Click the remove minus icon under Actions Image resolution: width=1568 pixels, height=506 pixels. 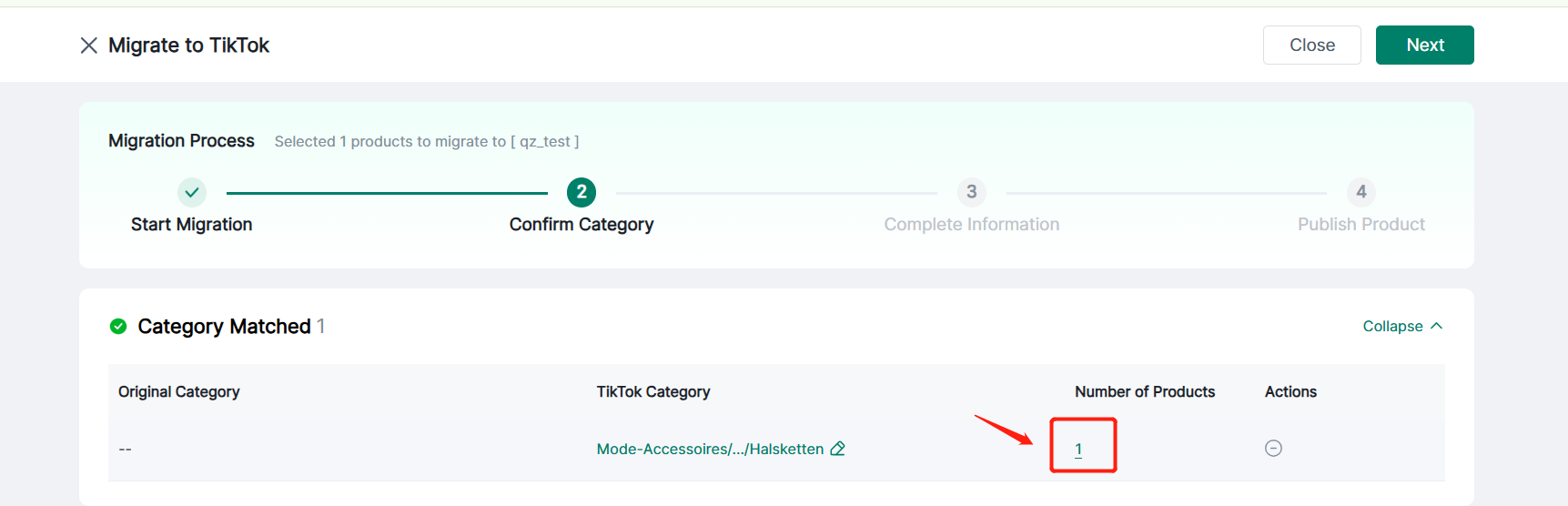pyautogui.click(x=1273, y=448)
